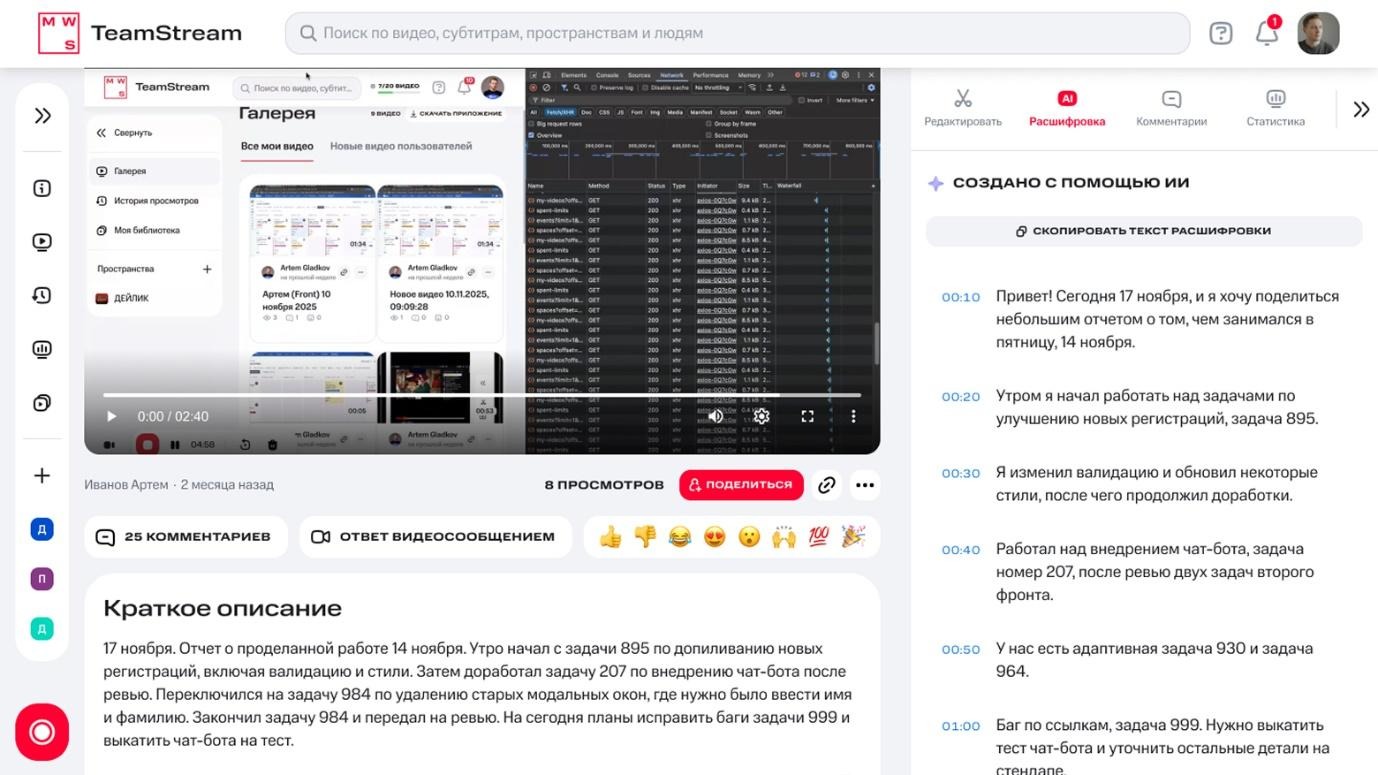The image size is (1378, 775).
Task: Click the search field at the top
Action: (x=735, y=33)
